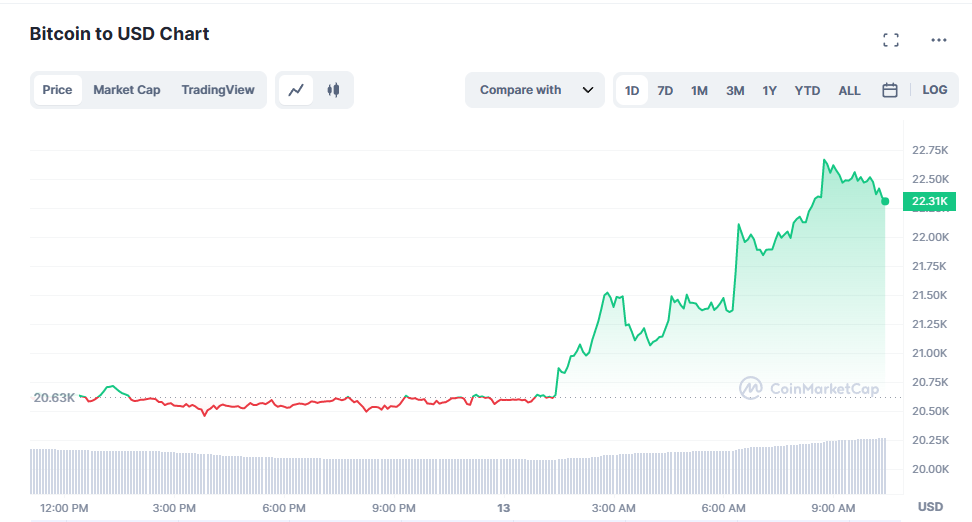This screenshot has height=522, width=972.
Task: Select the Price tab
Action: [x=57, y=90]
